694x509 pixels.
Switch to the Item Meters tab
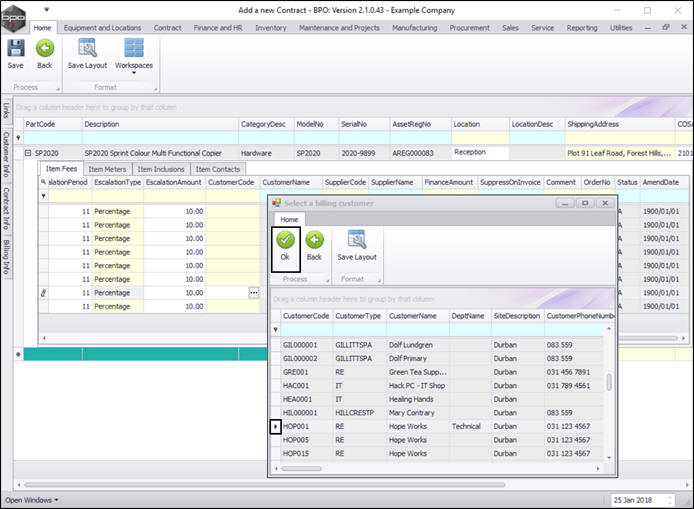pyautogui.click(x=108, y=169)
